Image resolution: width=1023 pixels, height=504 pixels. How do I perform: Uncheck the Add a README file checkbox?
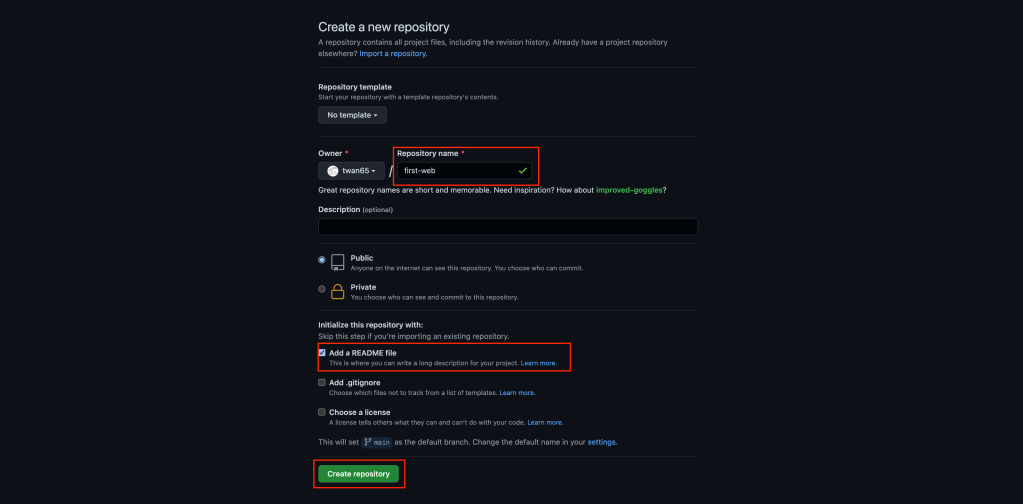[x=322, y=353]
